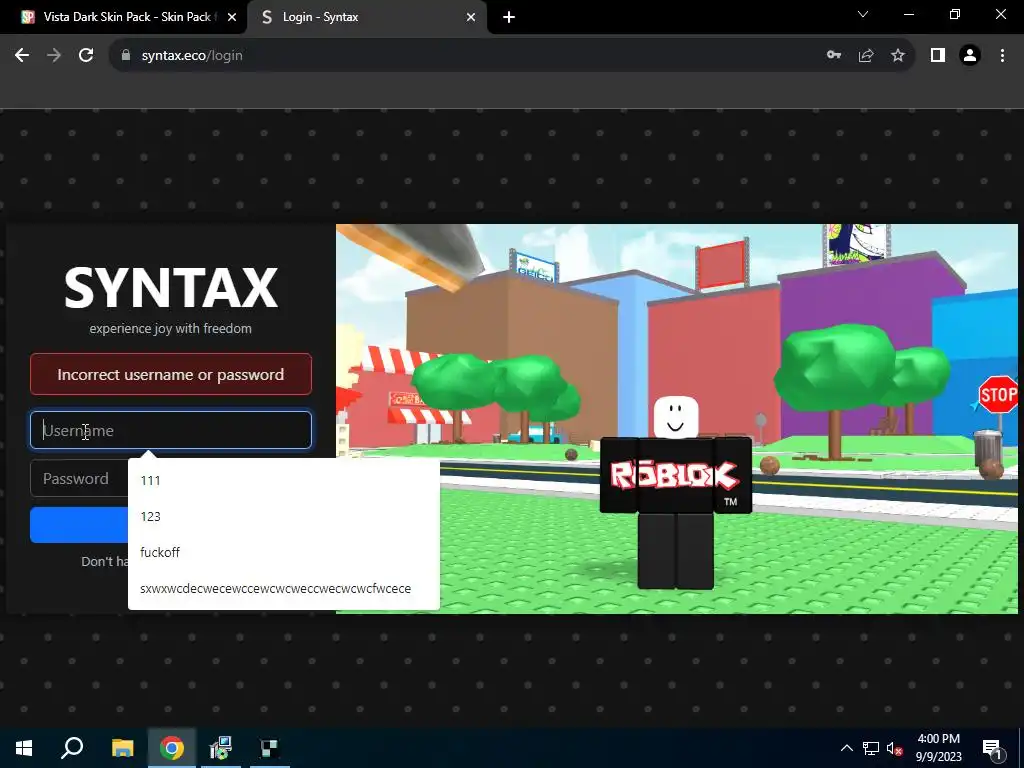
Task: Click the address bar URL
Action: (x=192, y=56)
